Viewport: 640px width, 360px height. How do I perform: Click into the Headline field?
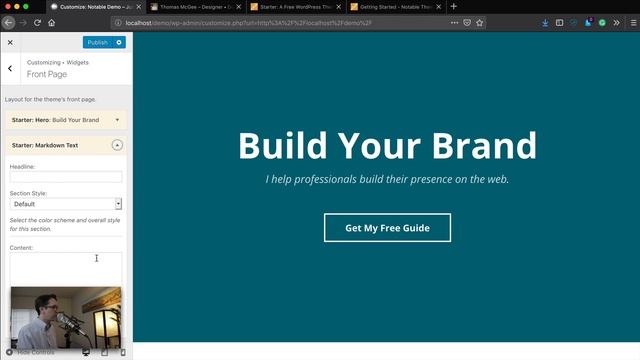coord(66,176)
